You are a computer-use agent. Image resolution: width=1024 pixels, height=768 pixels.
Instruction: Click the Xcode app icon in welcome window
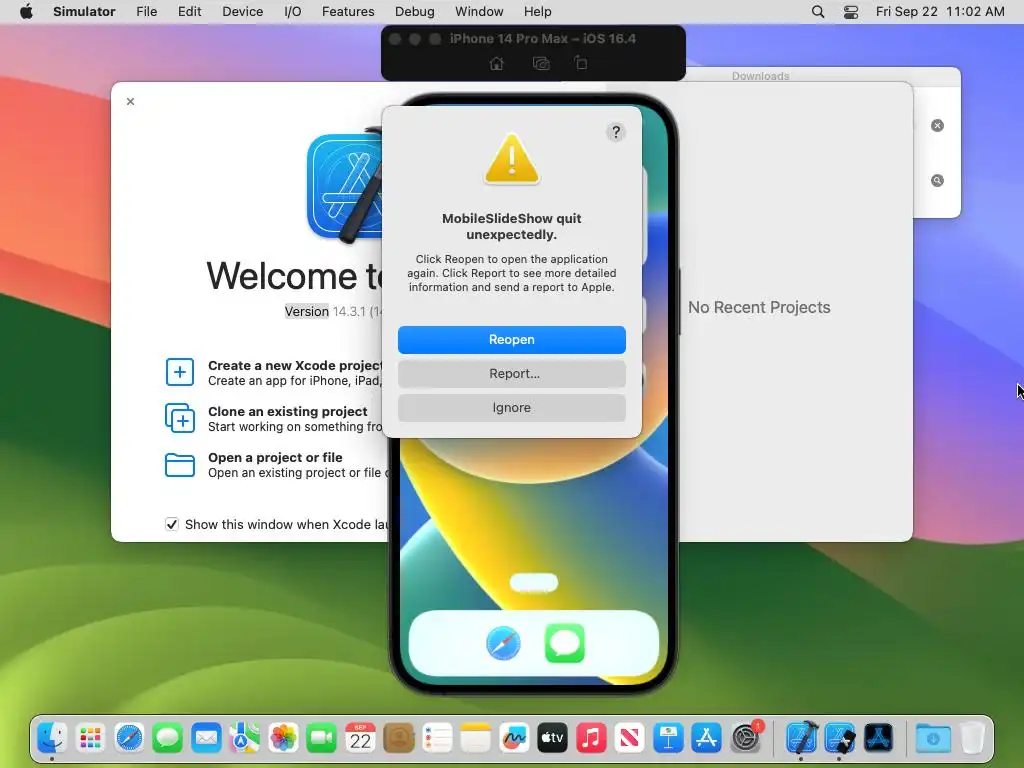pos(346,185)
